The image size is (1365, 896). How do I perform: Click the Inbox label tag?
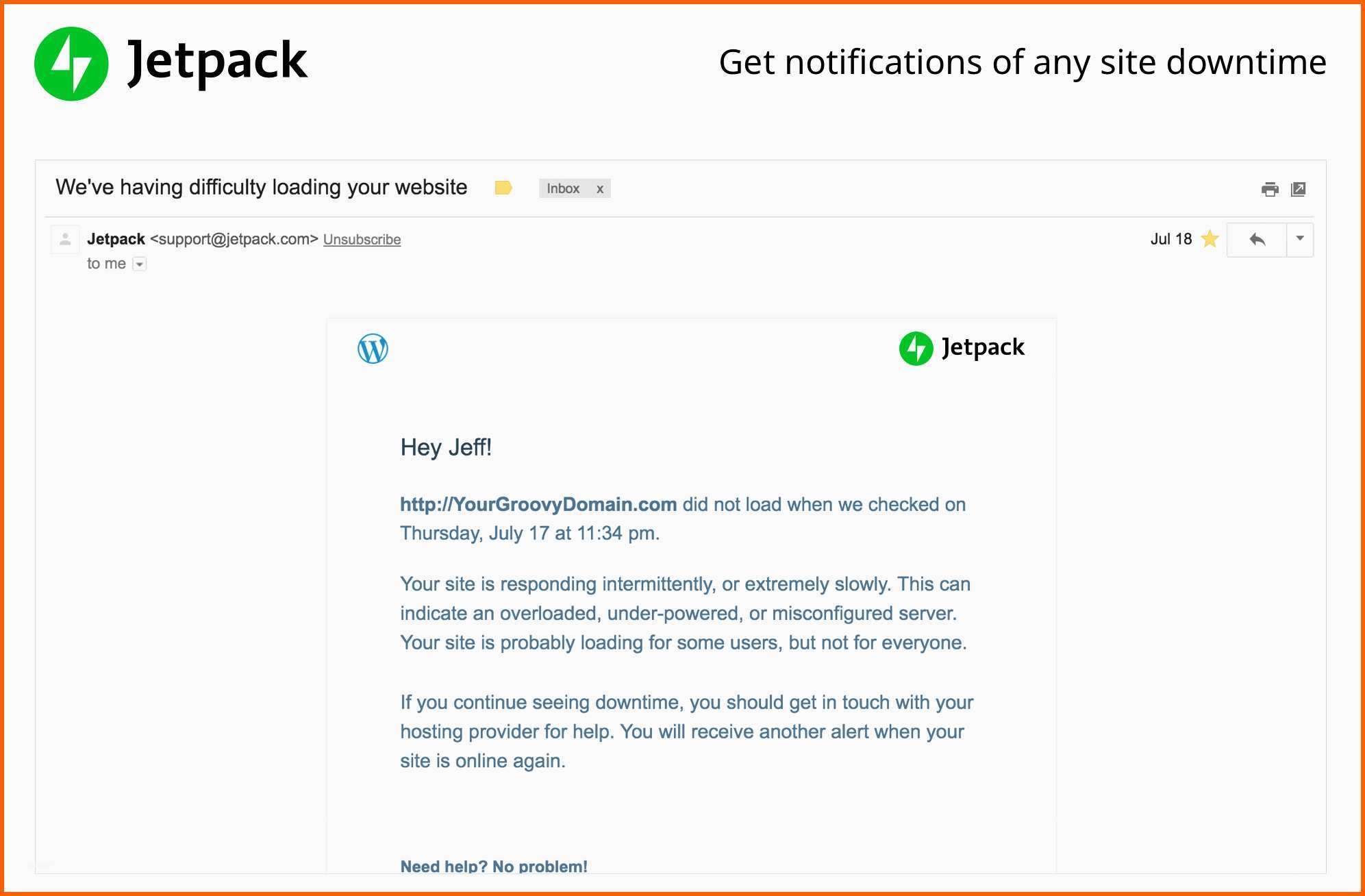(x=563, y=188)
